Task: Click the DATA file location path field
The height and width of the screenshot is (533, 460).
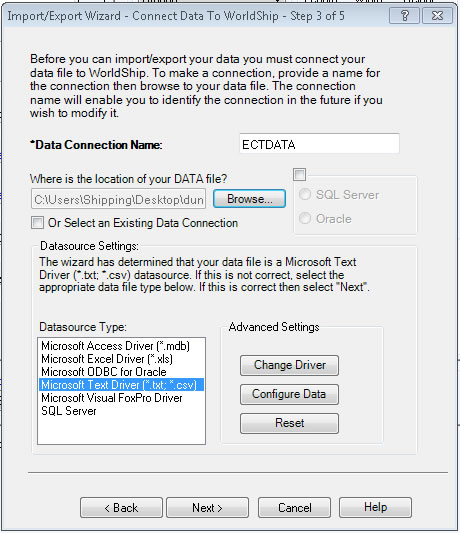Action: click(x=119, y=199)
